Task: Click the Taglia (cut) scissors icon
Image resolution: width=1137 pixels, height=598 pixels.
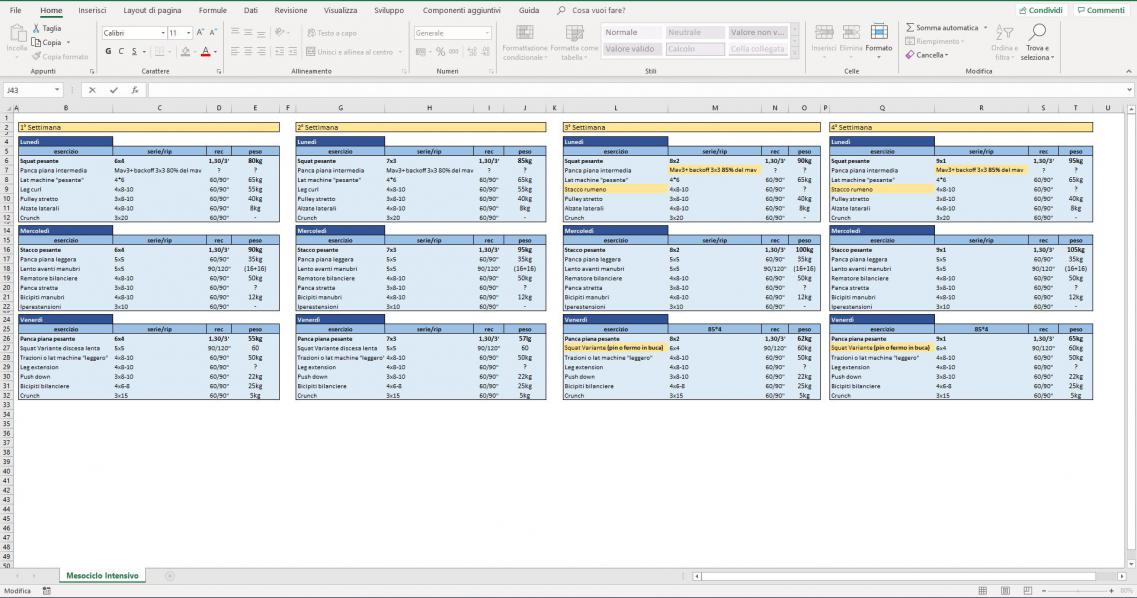Action: coord(36,28)
